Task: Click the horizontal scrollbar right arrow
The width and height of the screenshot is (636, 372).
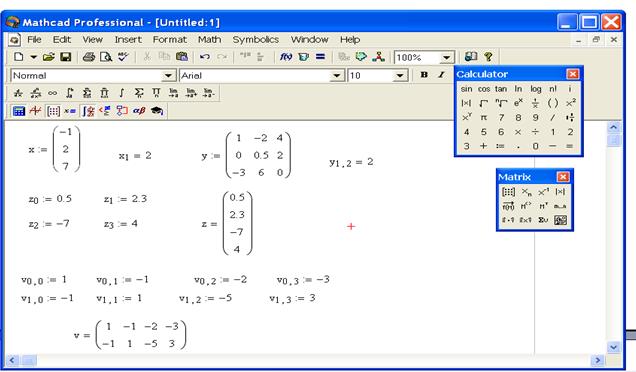Action: click(x=597, y=360)
